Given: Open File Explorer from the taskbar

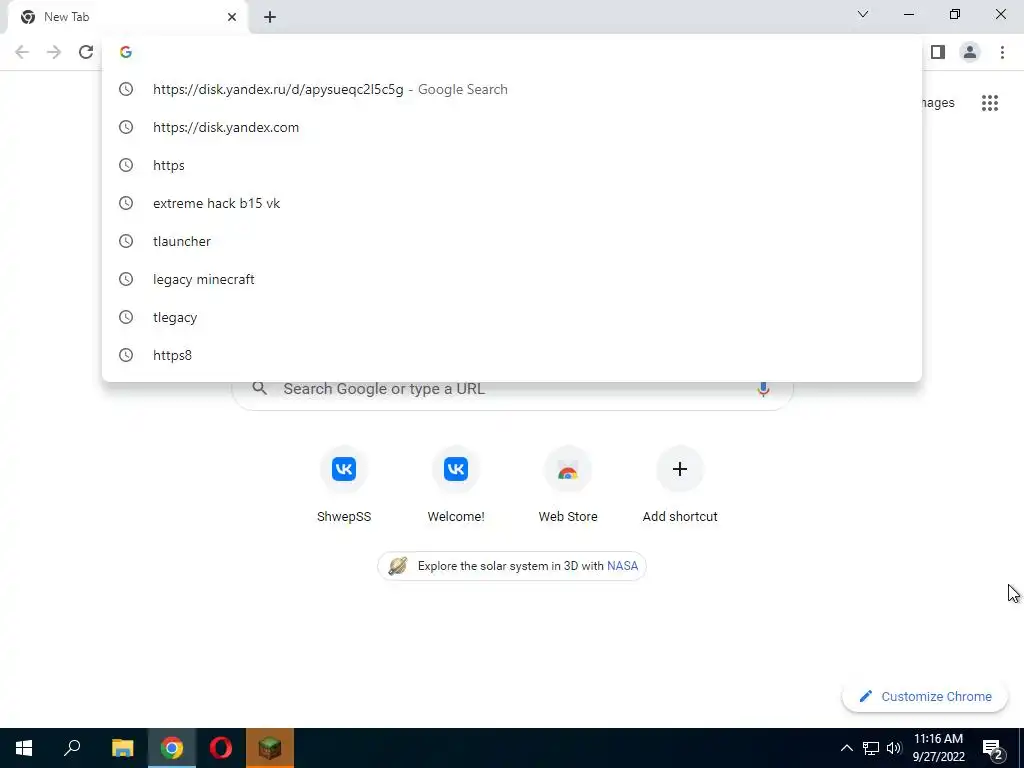Looking at the screenshot, I should (122, 748).
